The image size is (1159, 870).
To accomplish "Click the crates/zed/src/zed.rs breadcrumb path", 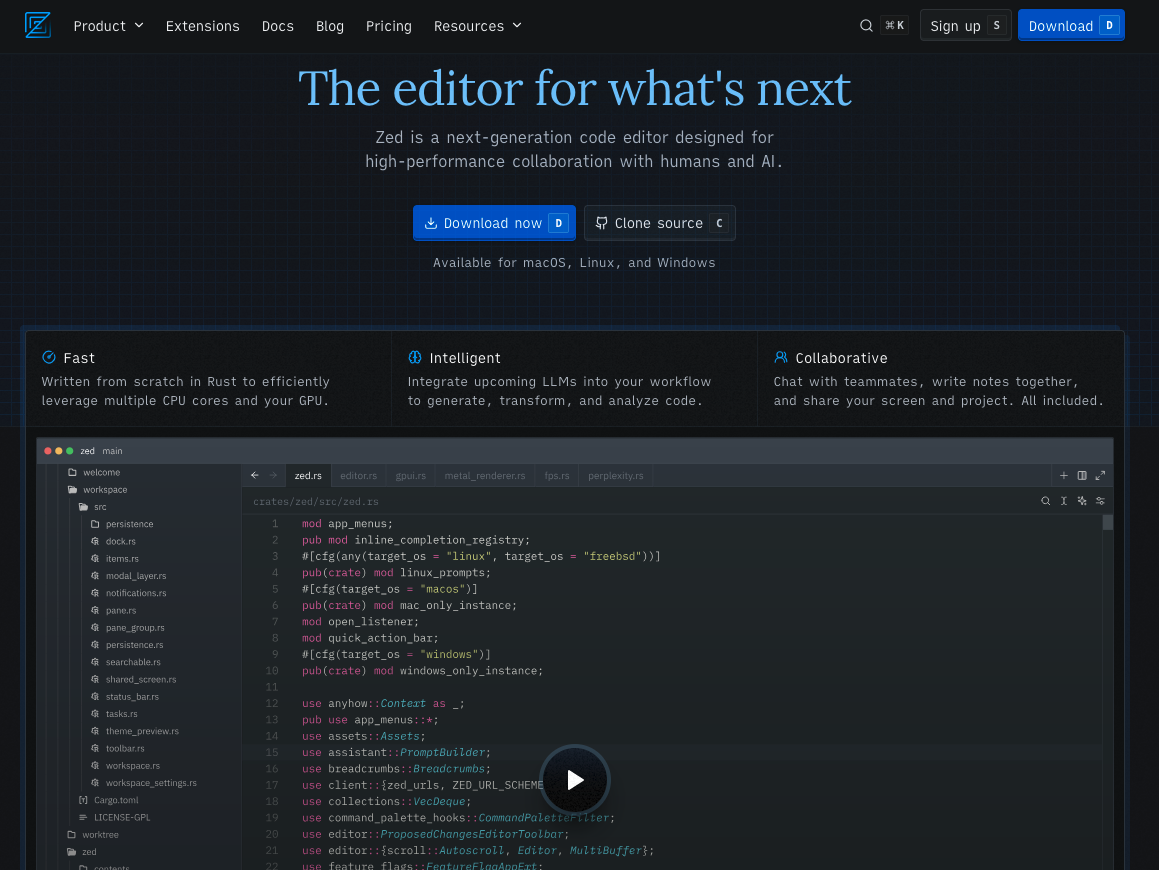I will [x=316, y=501].
